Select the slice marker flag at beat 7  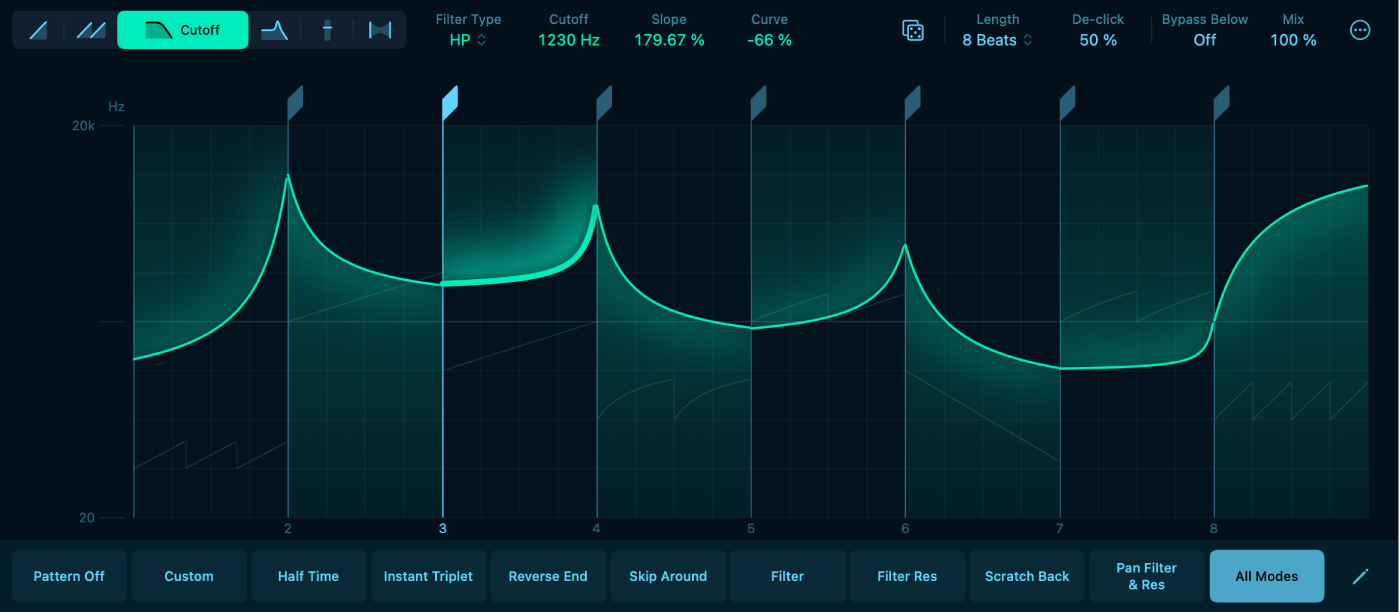coord(1067,103)
